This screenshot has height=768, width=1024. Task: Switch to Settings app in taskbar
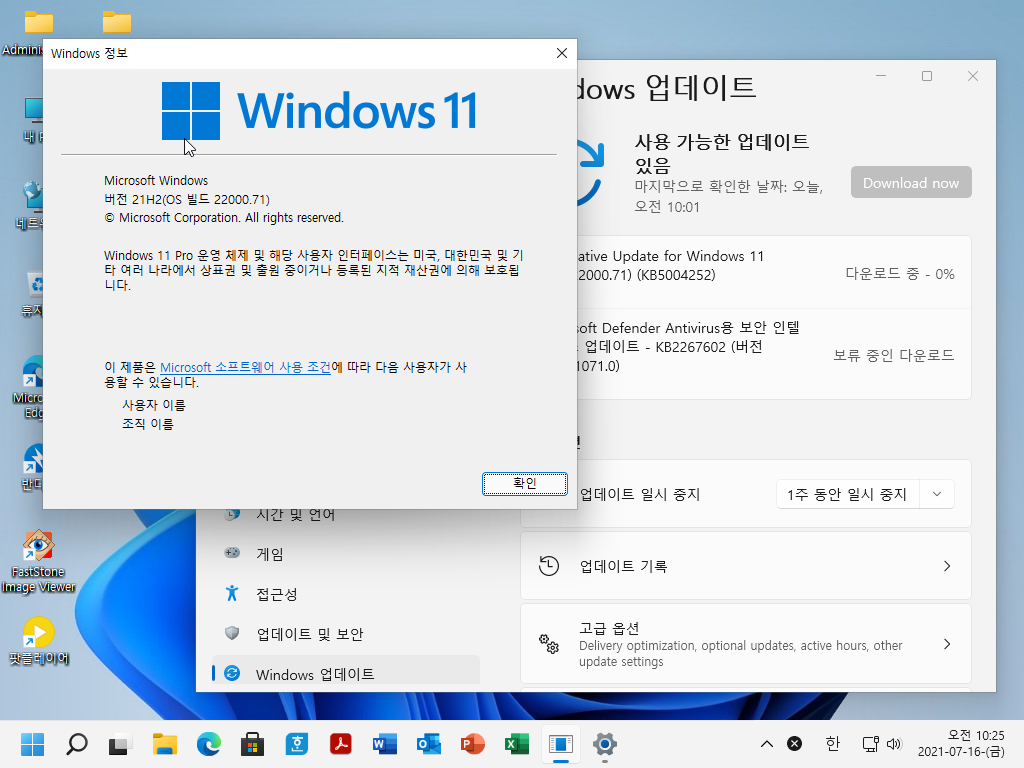(x=605, y=744)
